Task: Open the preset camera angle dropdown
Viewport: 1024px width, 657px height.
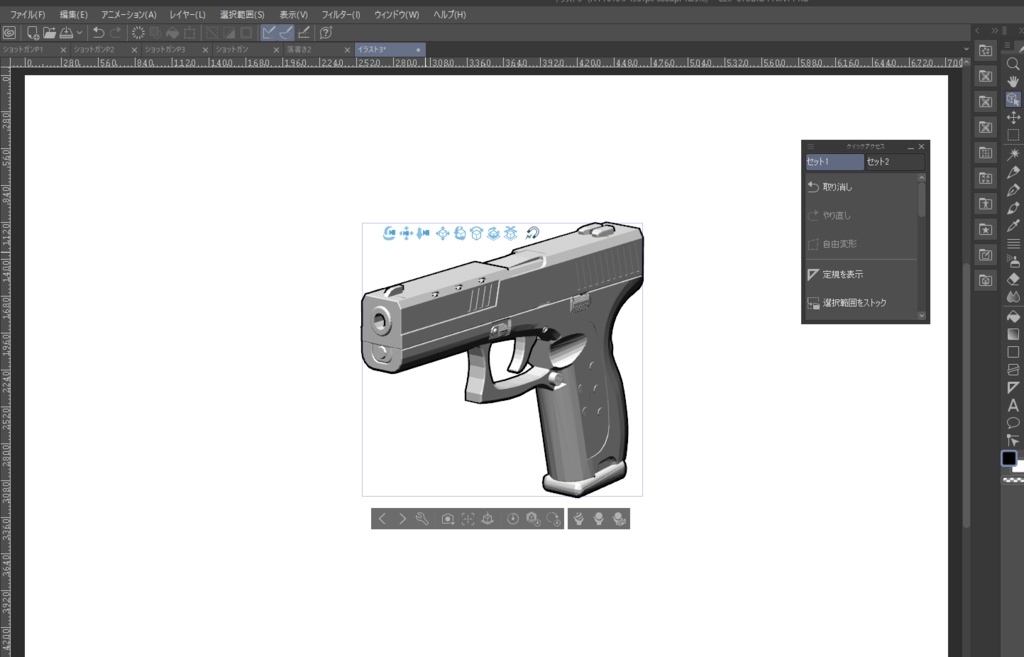Action: click(x=446, y=518)
